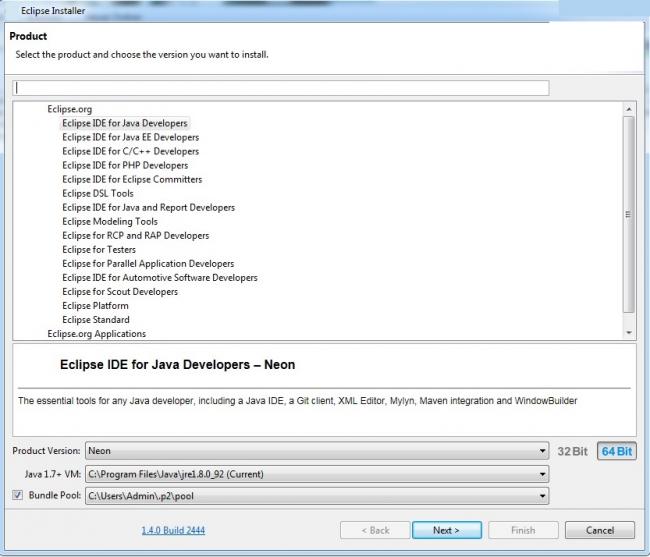This screenshot has height=557, width=650.
Task: Select Eclipse for Testers entry
Action: click(99, 250)
